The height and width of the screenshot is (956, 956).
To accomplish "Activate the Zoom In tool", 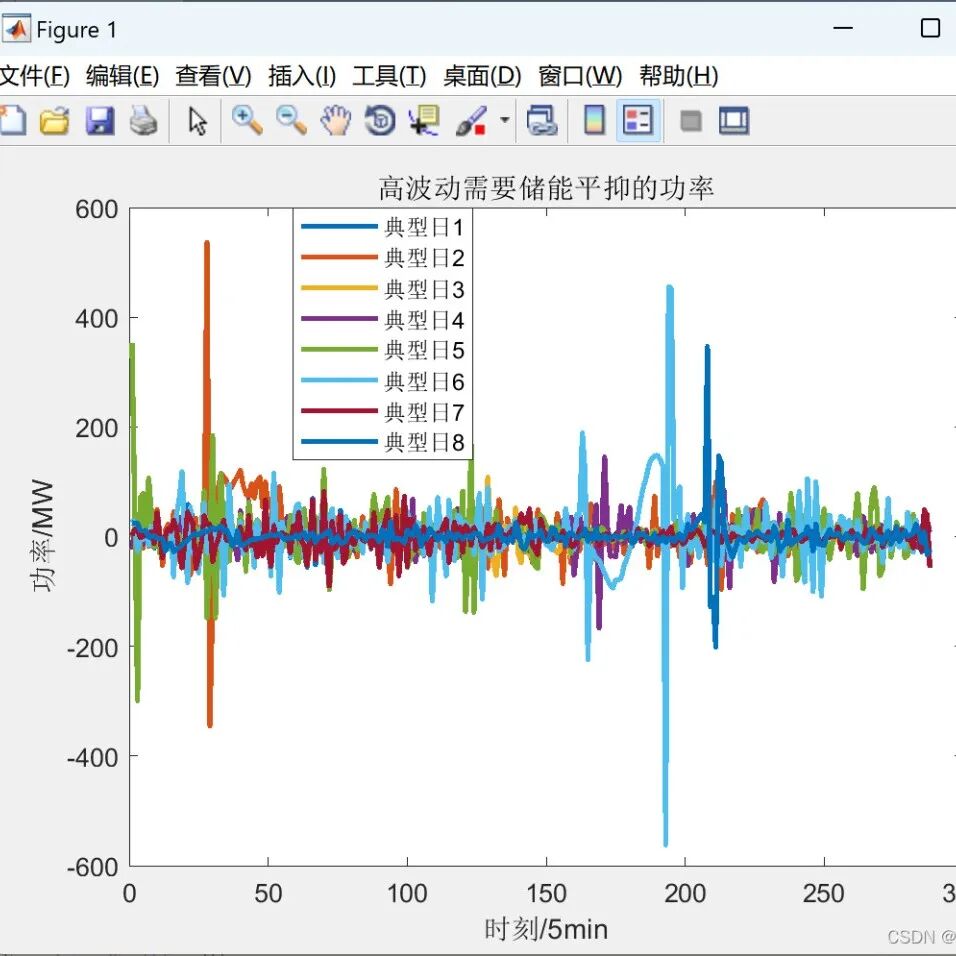I will (247, 120).
